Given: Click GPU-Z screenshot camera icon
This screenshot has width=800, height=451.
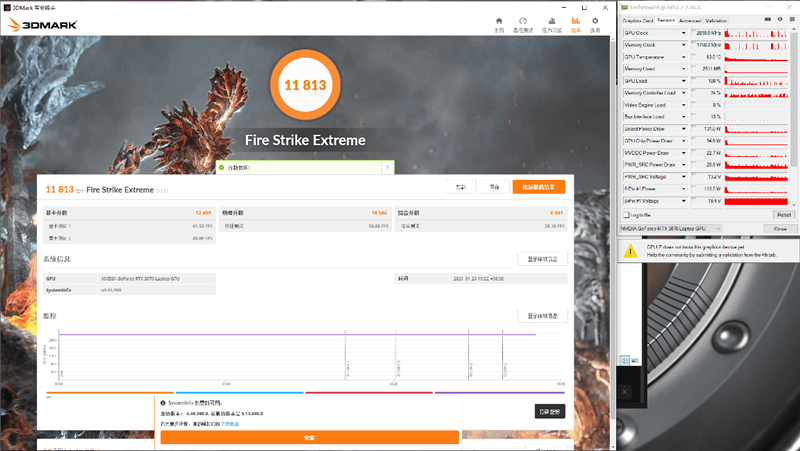Looking at the screenshot, I should tap(767, 19).
